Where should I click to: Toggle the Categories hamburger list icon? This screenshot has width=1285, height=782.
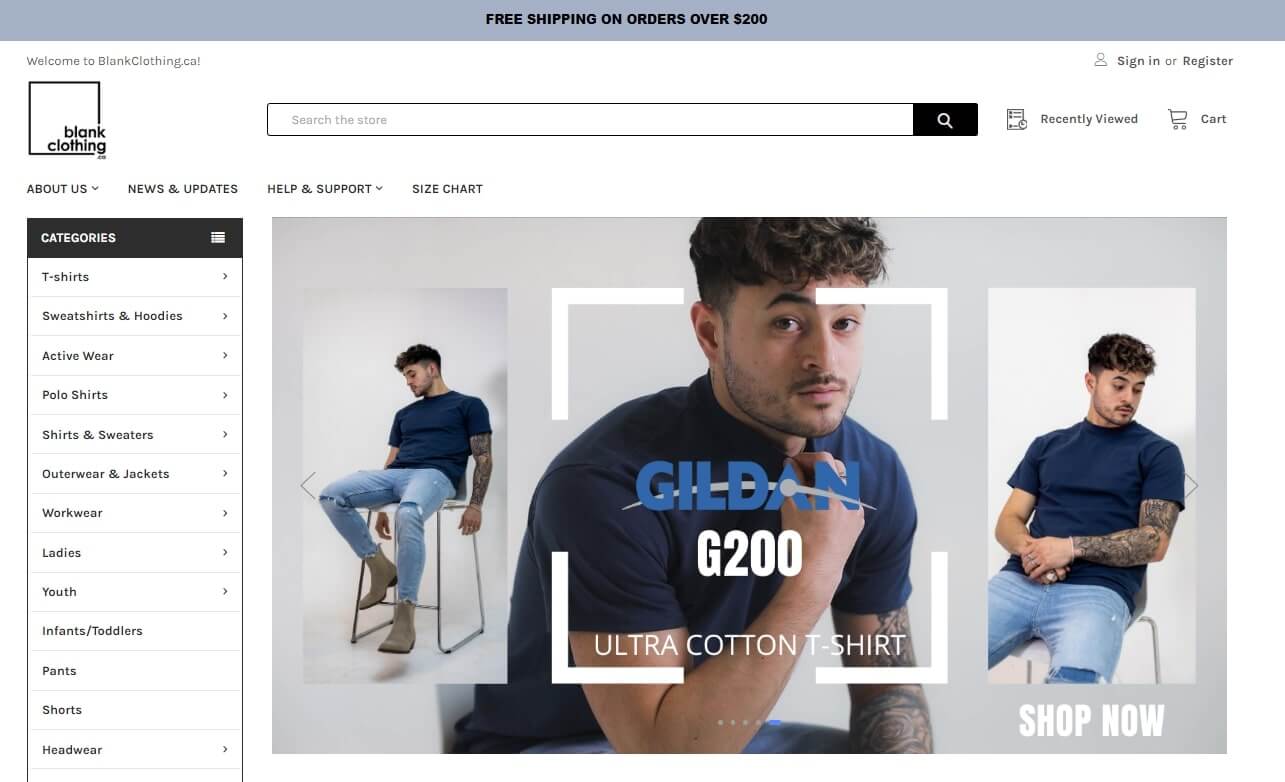coord(218,238)
